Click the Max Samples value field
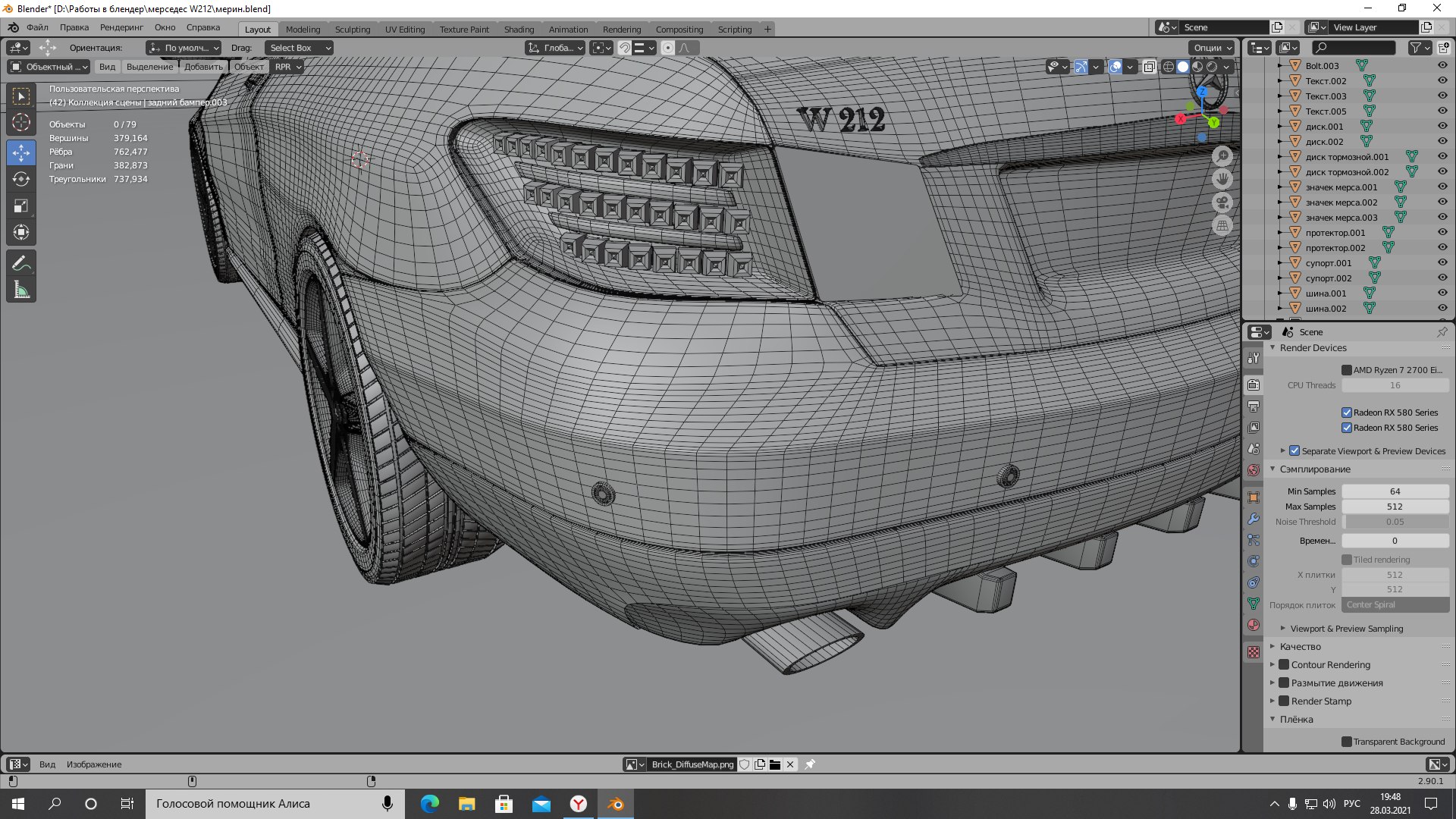 [x=1395, y=507]
